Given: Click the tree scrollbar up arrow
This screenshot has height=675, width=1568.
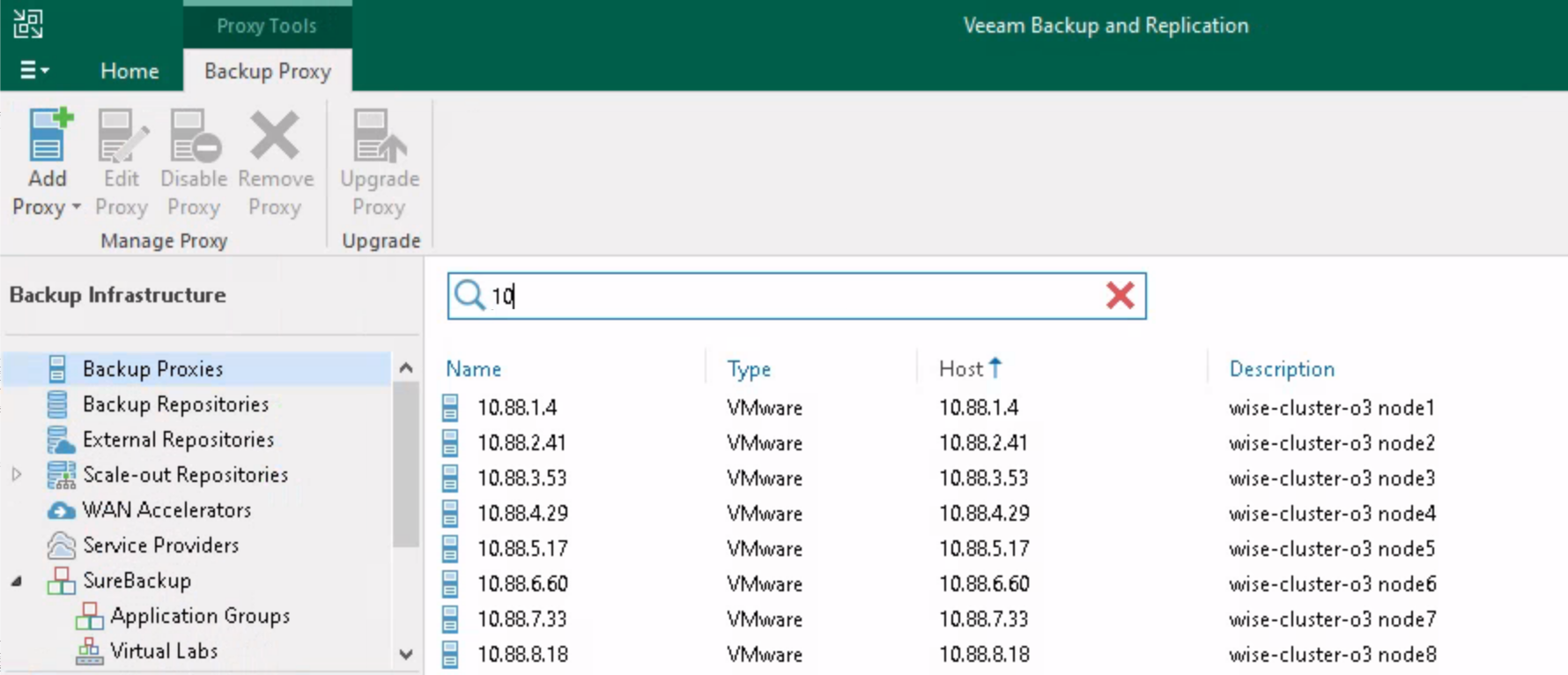Looking at the screenshot, I should (x=406, y=367).
